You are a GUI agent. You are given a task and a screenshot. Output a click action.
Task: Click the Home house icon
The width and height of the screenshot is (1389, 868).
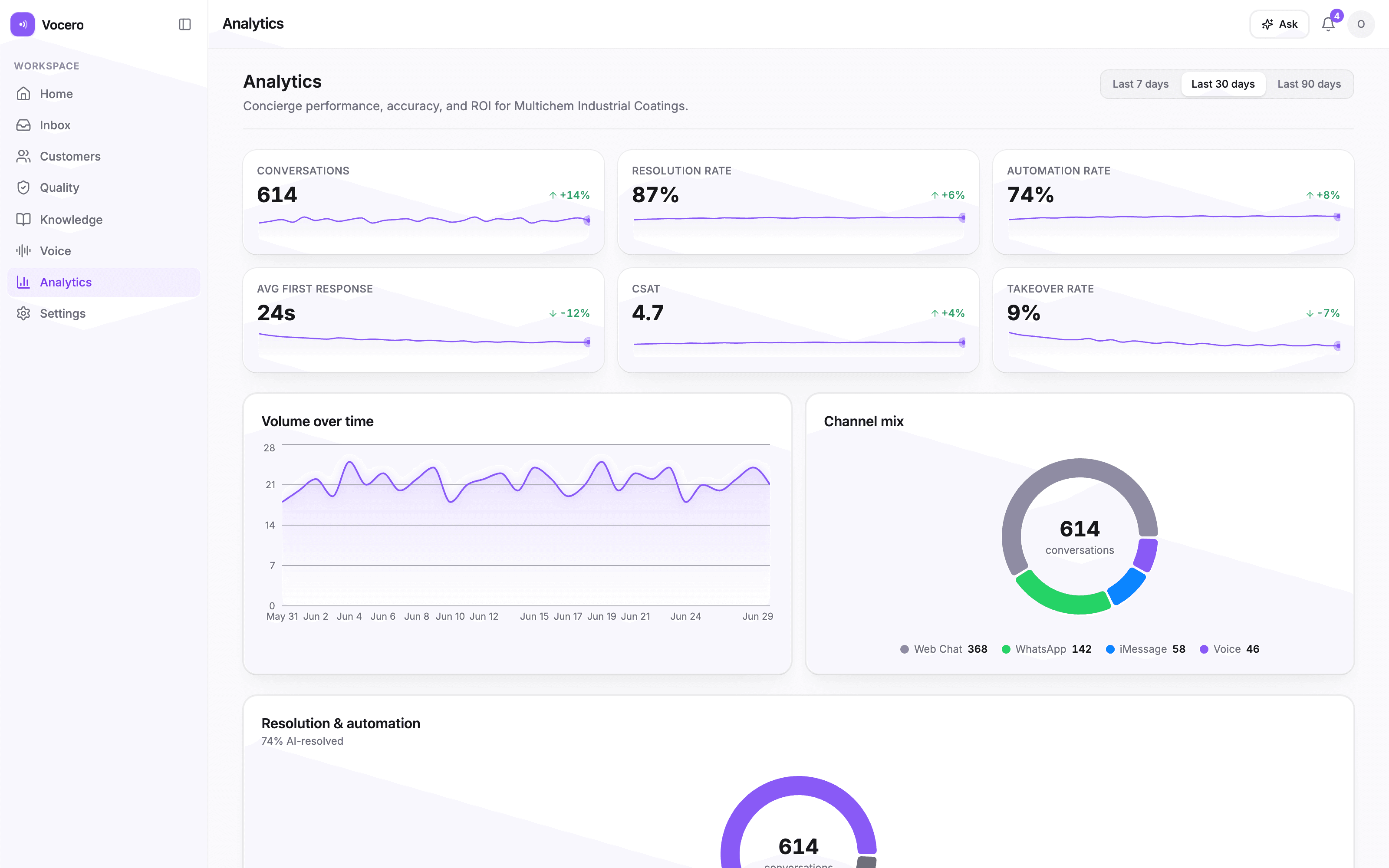coord(23,94)
